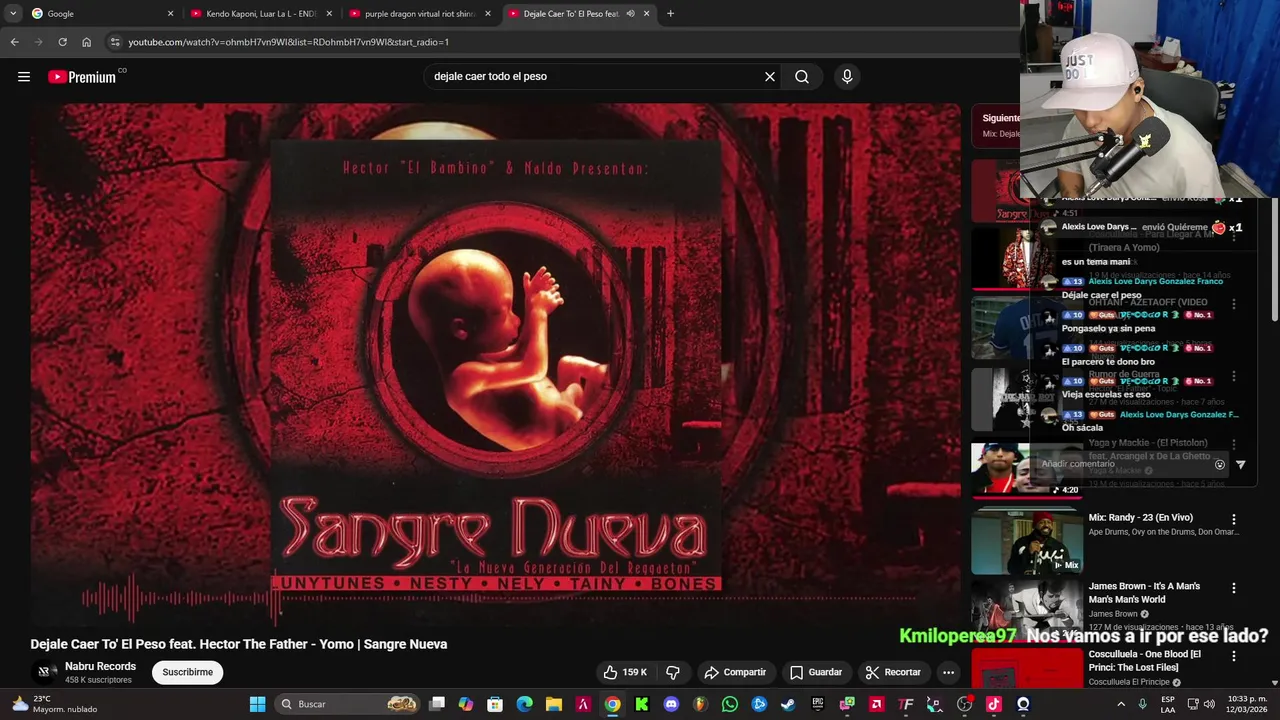Open clock and calendar 10:33 p. m.
The height and width of the screenshot is (720, 1280).
tap(1247, 704)
